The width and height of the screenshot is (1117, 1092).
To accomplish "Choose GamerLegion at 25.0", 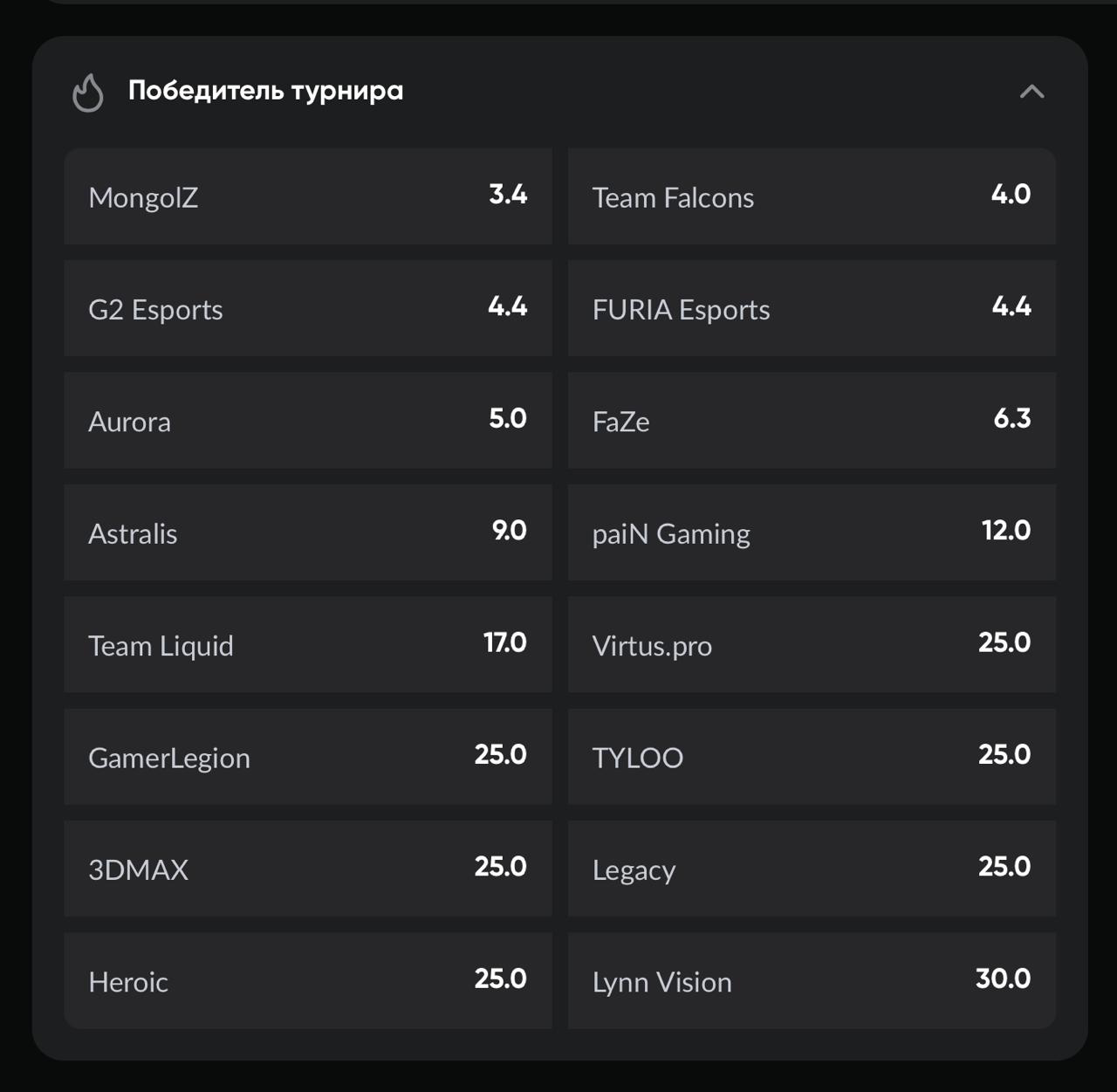I will (307, 757).
